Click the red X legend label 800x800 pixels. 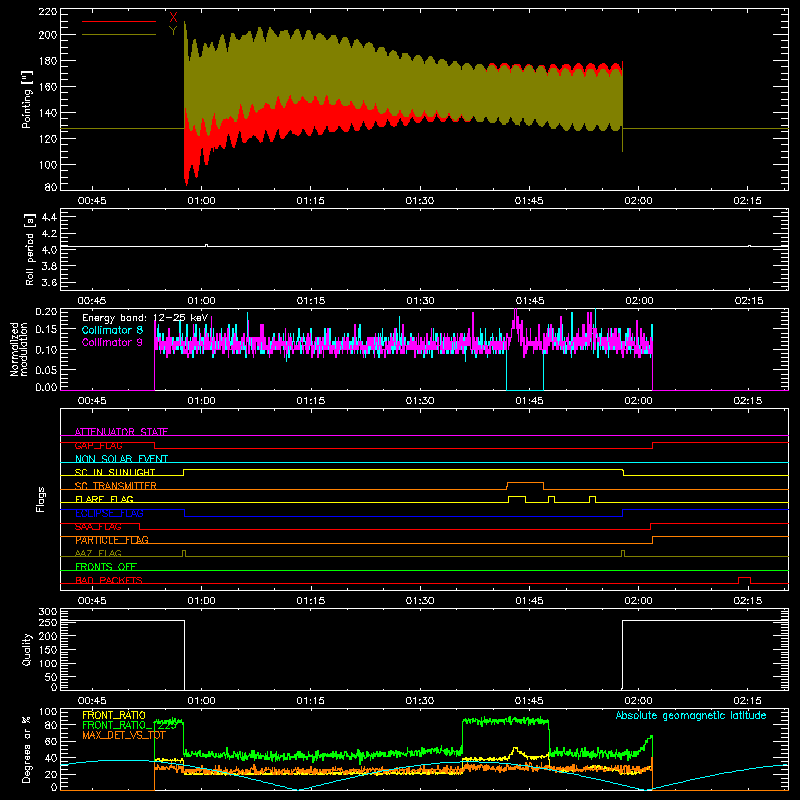(x=173, y=17)
